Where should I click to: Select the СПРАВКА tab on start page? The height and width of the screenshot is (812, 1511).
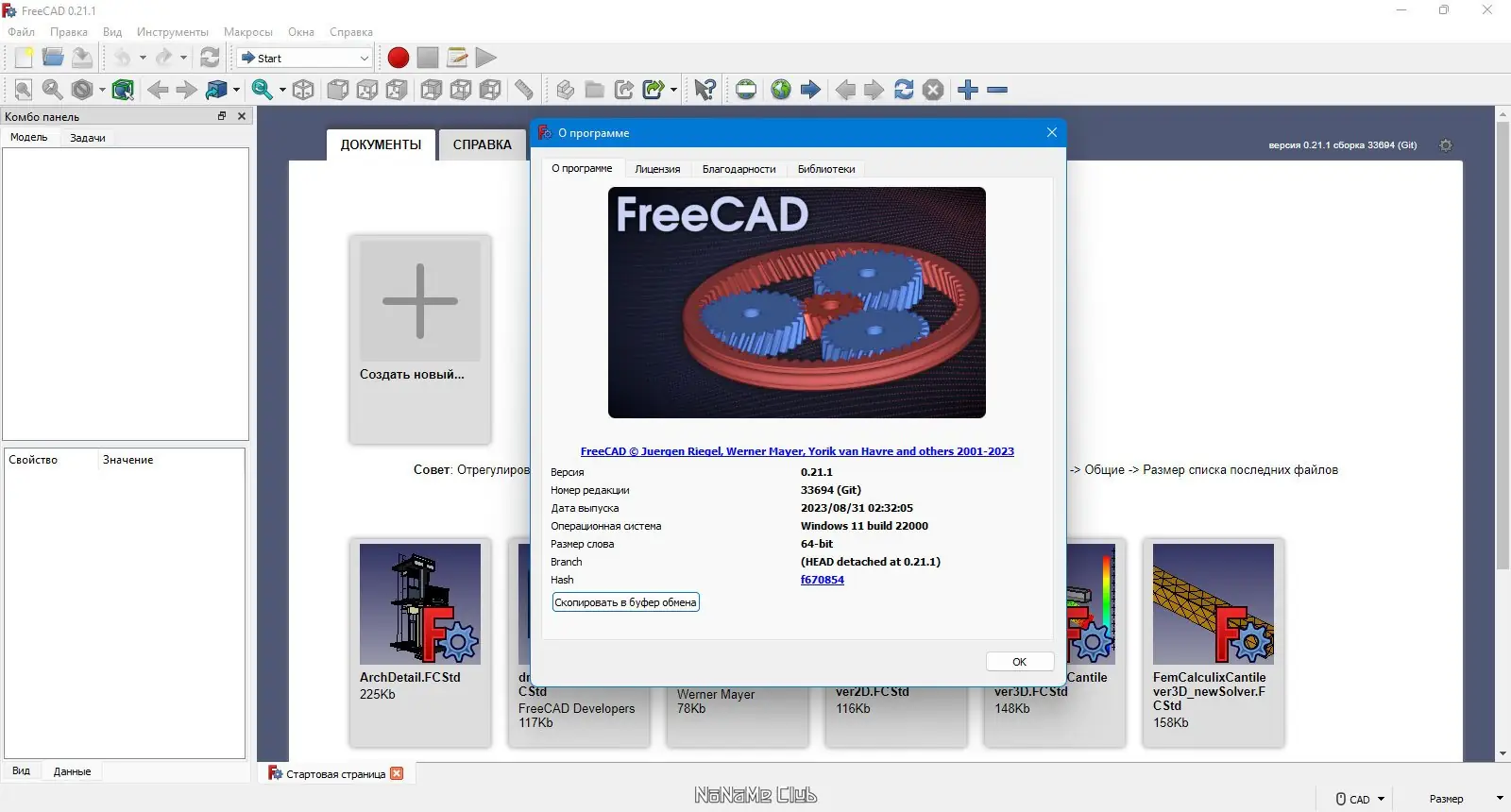pos(482,144)
